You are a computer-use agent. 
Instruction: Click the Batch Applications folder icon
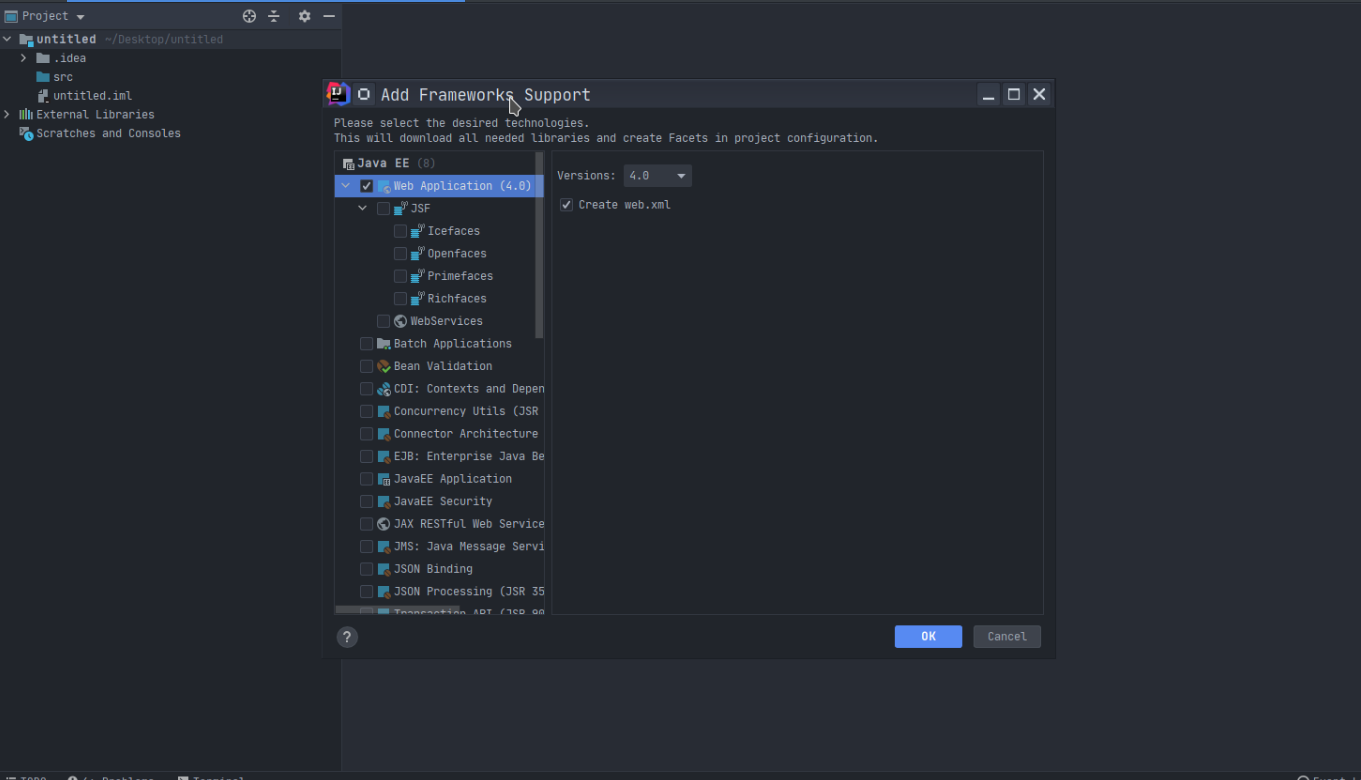pos(384,343)
